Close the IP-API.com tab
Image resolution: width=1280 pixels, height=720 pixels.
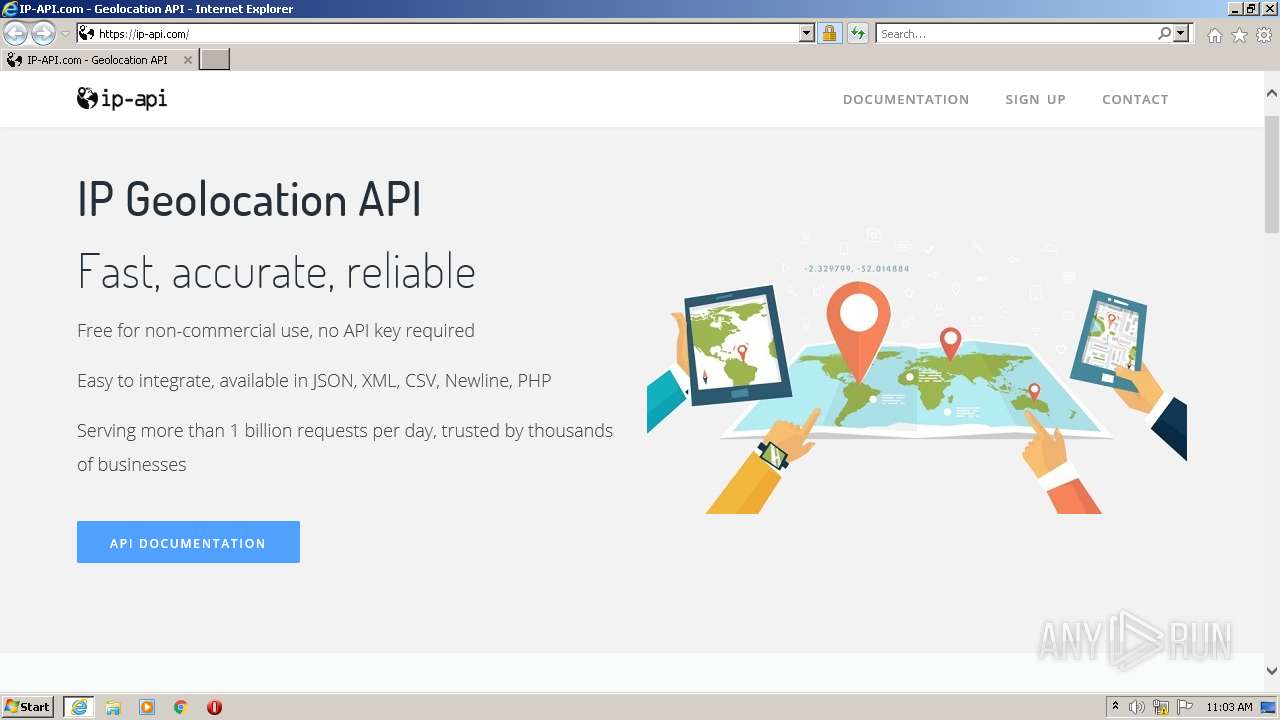click(187, 60)
